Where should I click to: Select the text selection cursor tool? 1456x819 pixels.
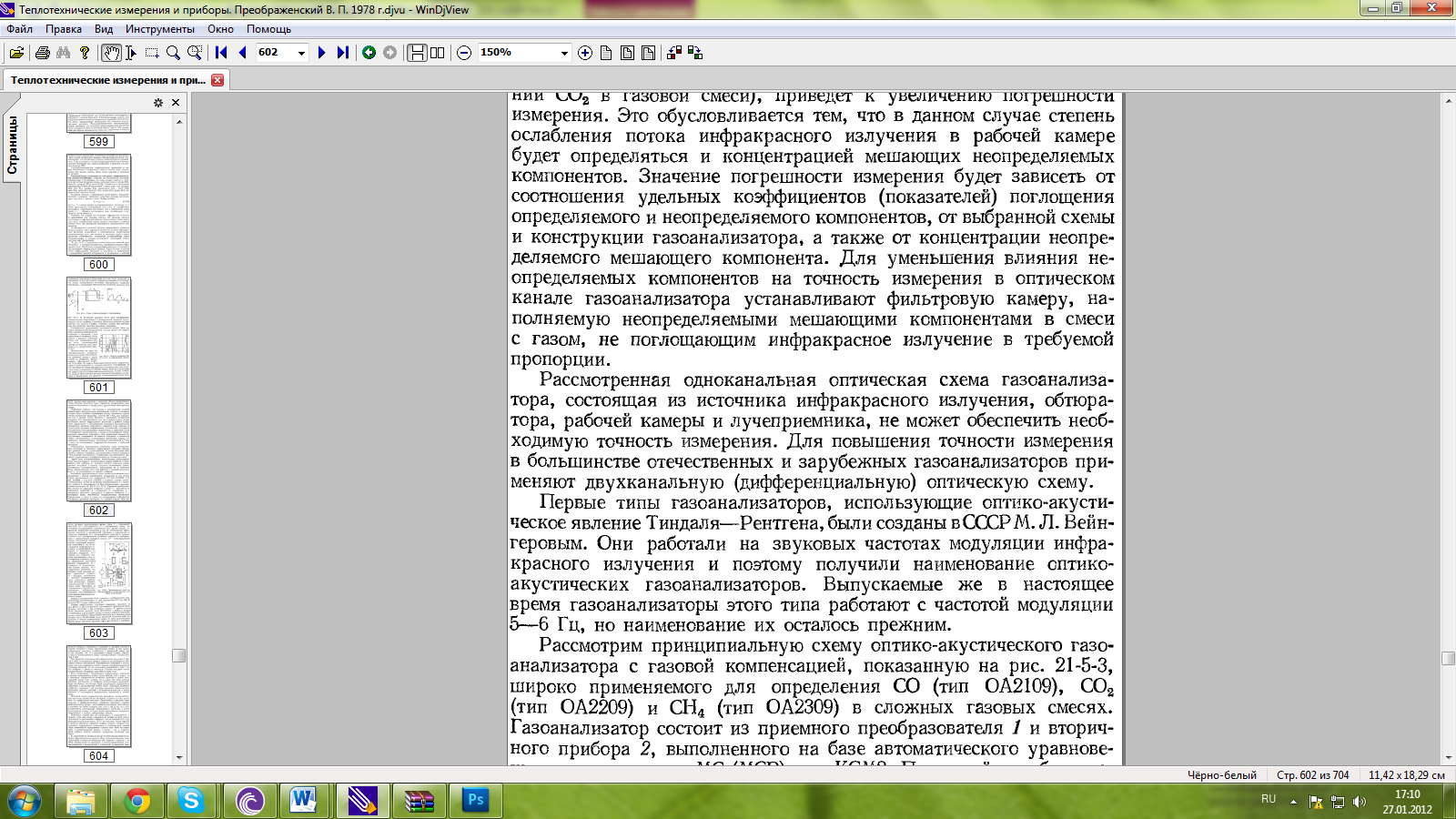pyautogui.click(x=131, y=53)
